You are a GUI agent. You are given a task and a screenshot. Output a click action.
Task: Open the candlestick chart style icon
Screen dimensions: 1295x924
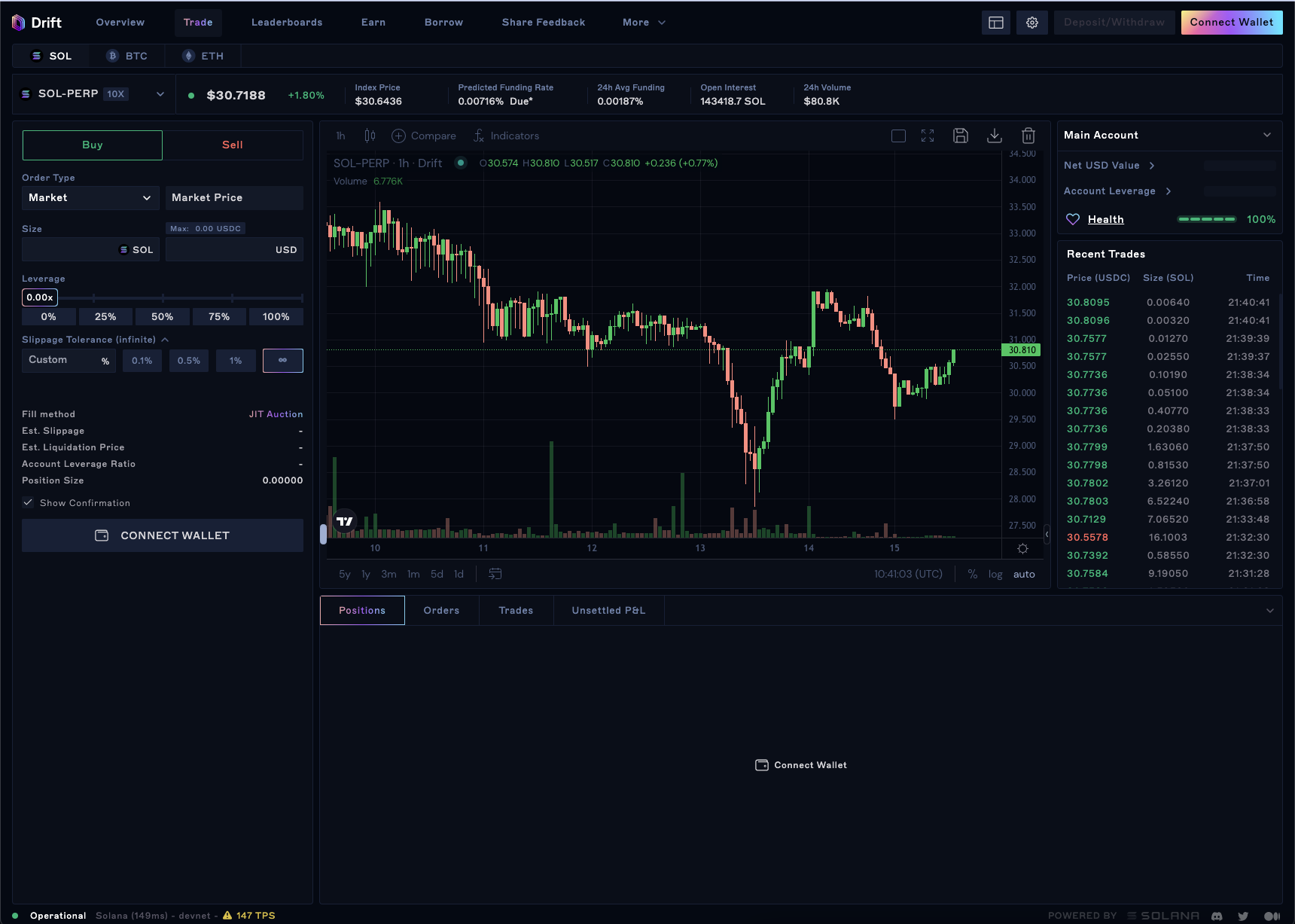point(370,136)
